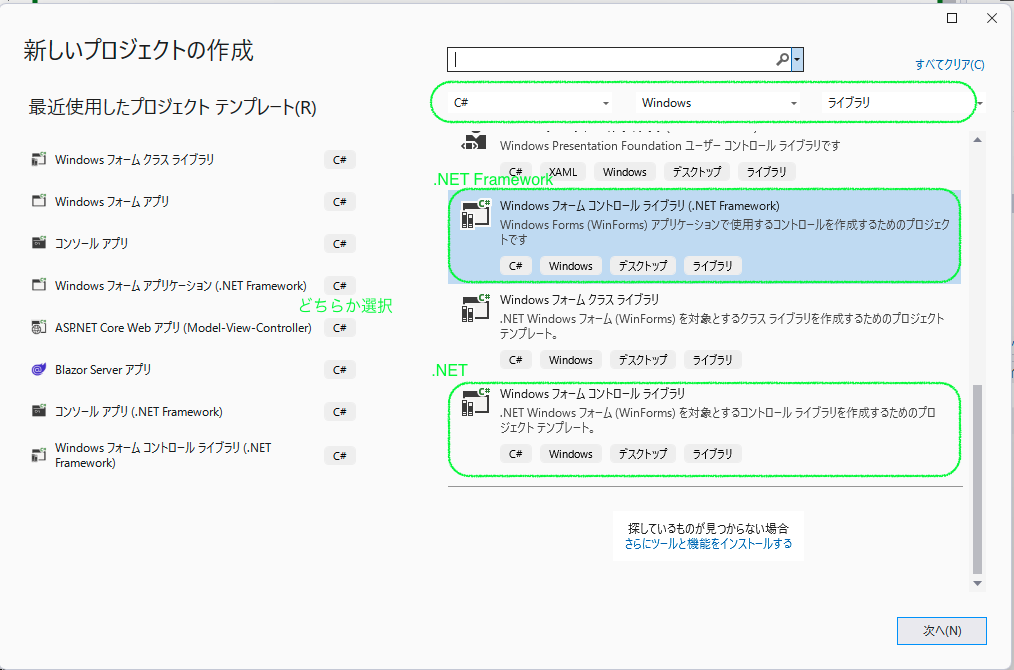The width and height of the screenshot is (1014, 670).
Task: Click すべてクリア(C) link
Action: [950, 65]
